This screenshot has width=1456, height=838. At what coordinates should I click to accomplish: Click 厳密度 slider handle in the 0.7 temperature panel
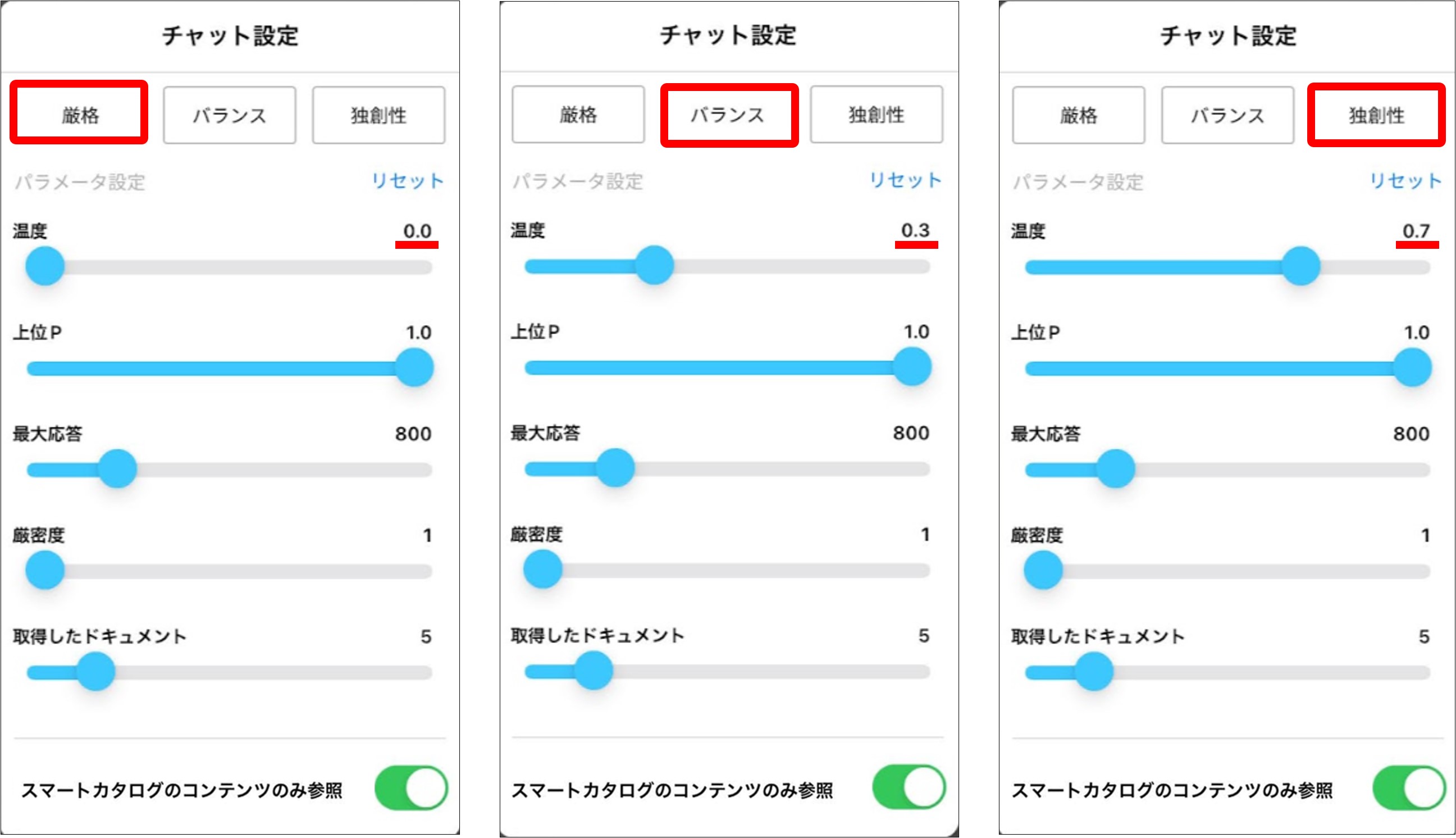(x=1043, y=571)
